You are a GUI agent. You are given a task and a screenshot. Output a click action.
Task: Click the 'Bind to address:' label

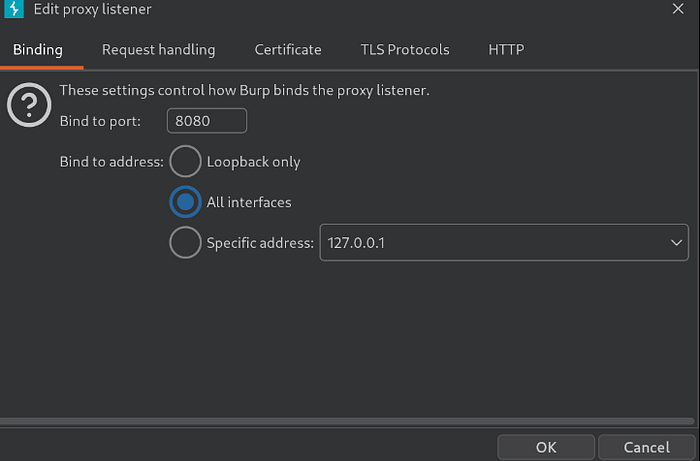[x=112, y=162]
